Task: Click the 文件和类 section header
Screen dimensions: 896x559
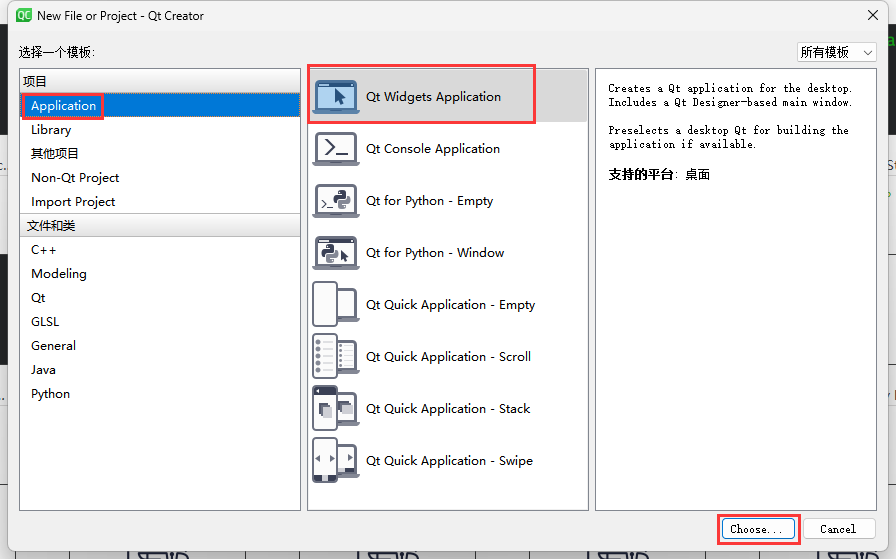Action: [x=160, y=226]
